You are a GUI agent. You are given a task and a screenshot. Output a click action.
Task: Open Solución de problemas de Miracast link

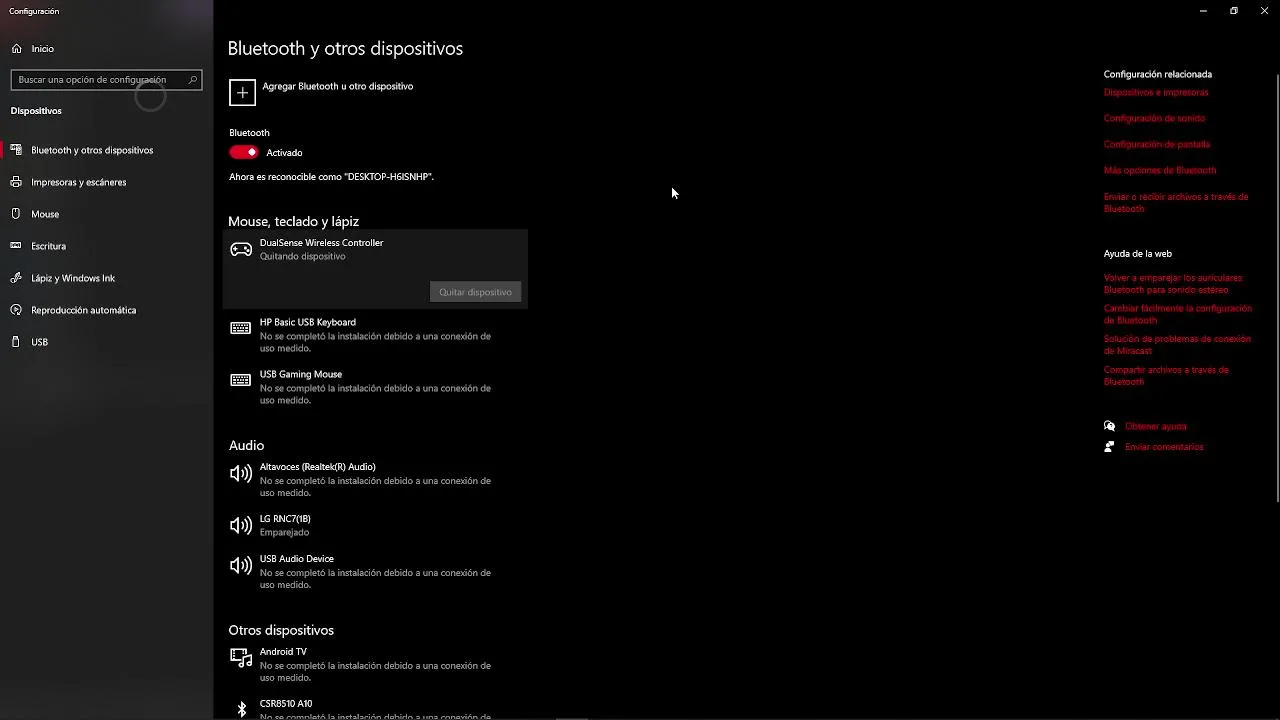click(1177, 345)
